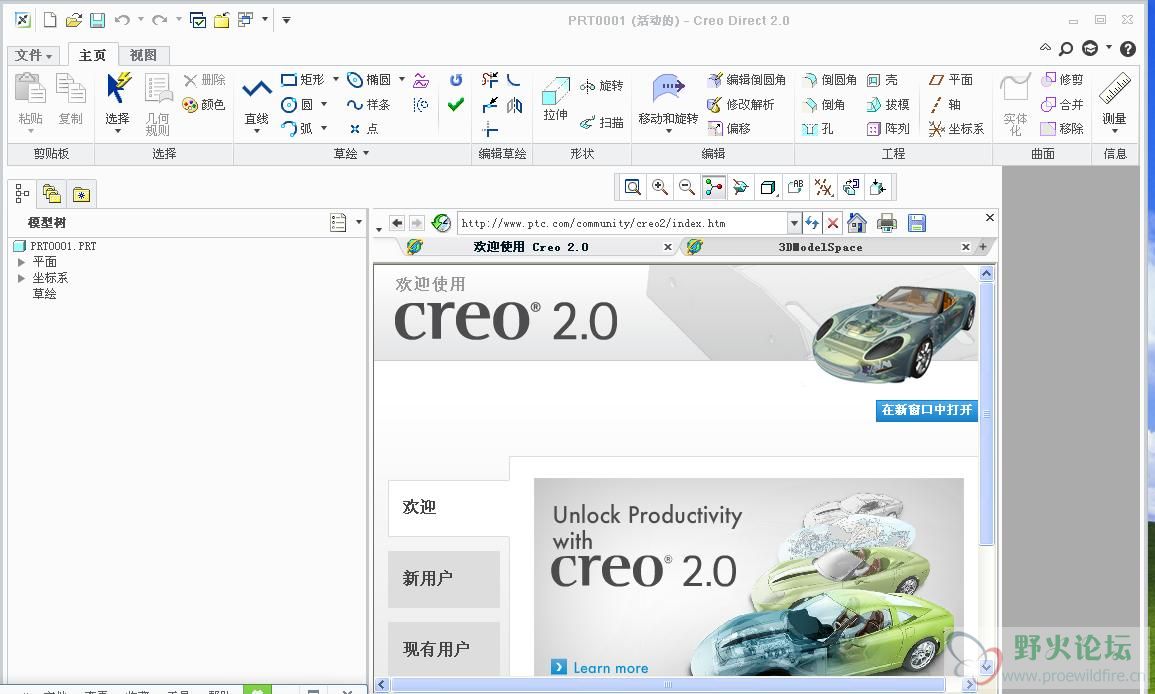
Task: Toggle annotation display in view toolbar
Action: tap(796, 187)
